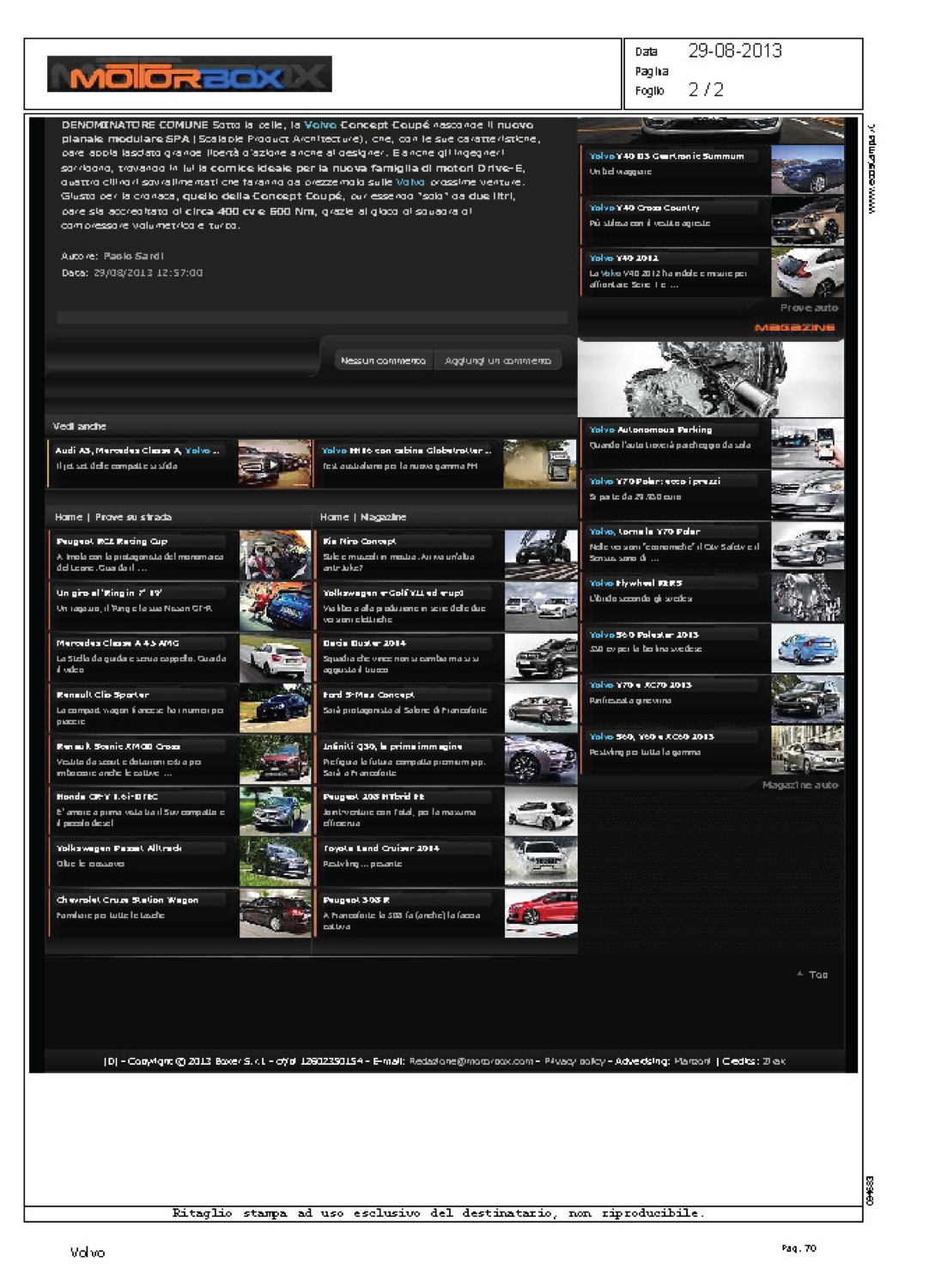Viewport: 929px width, 1288px height.
Task: Open the 'Nessun commento' tab
Action: tap(383, 361)
